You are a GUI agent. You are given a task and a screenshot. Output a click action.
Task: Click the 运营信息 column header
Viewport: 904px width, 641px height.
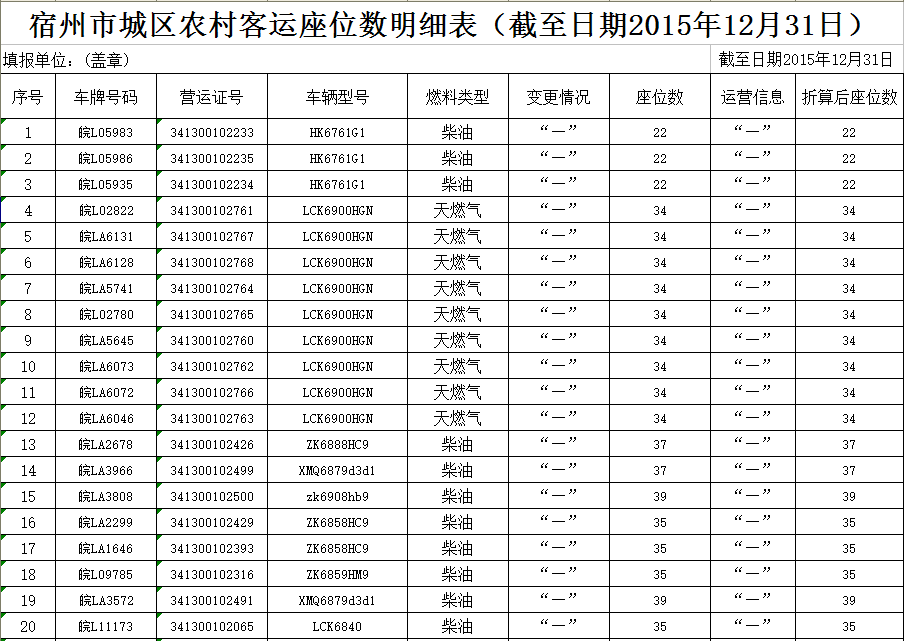pyautogui.click(x=752, y=97)
